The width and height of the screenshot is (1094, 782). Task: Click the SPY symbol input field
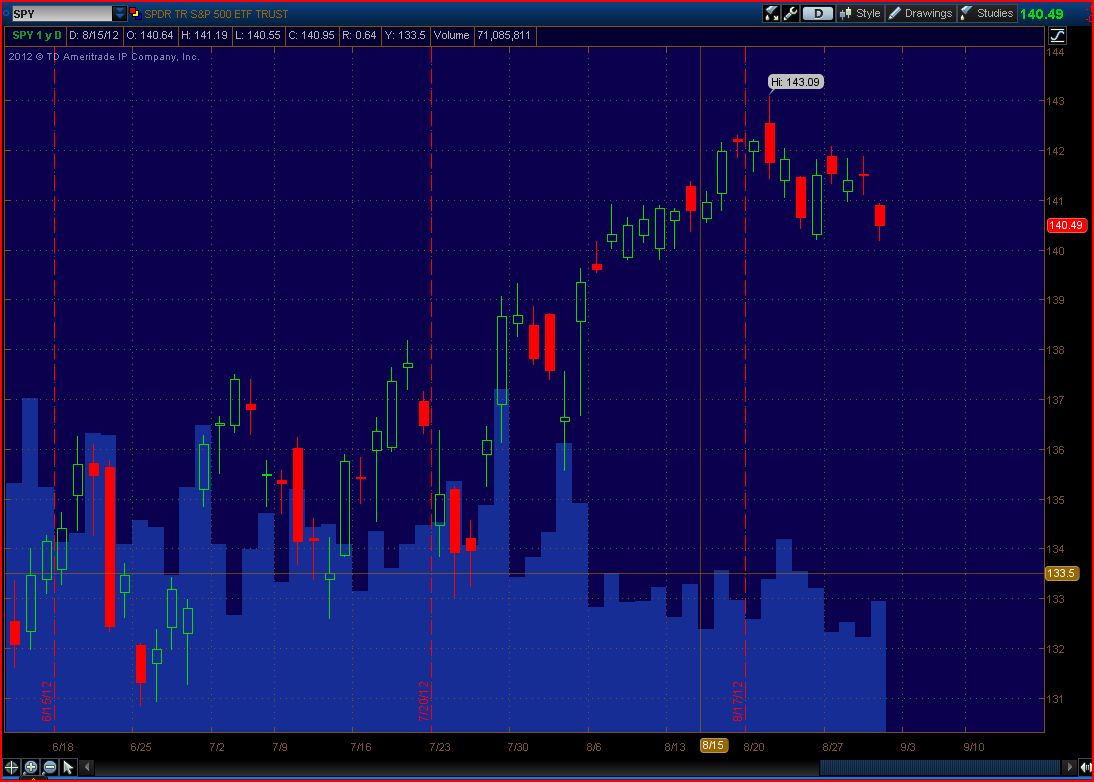click(61, 13)
